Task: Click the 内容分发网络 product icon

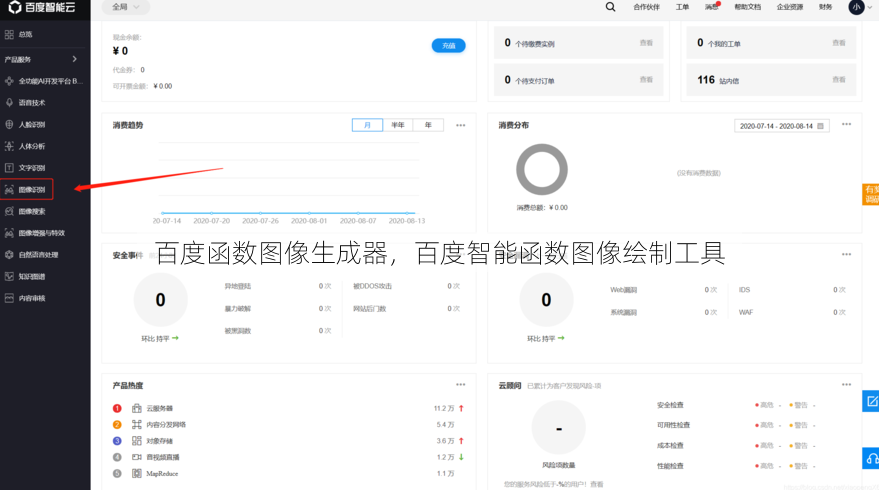Action: 137,424
